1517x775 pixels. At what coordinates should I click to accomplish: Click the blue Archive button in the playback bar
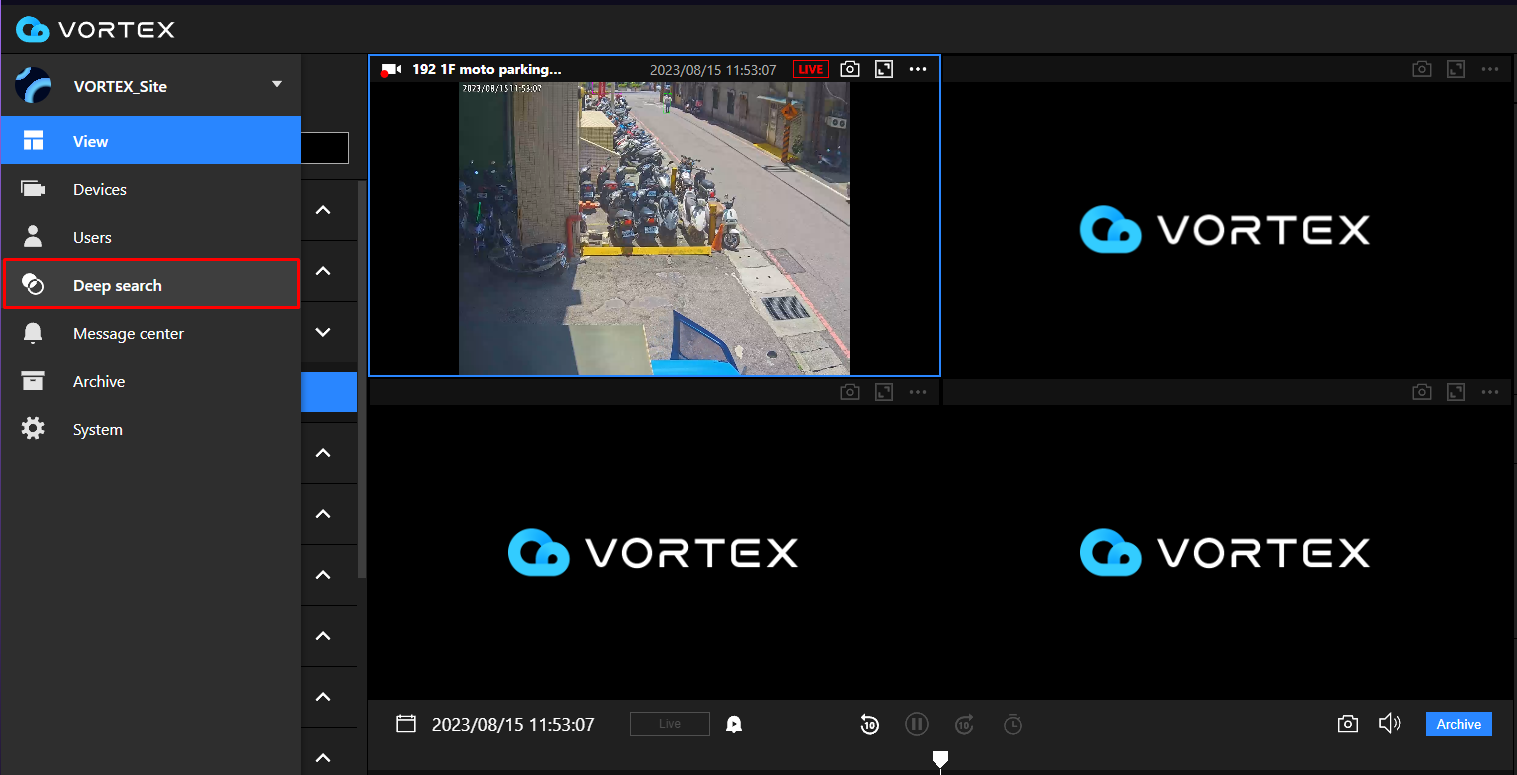(1458, 724)
